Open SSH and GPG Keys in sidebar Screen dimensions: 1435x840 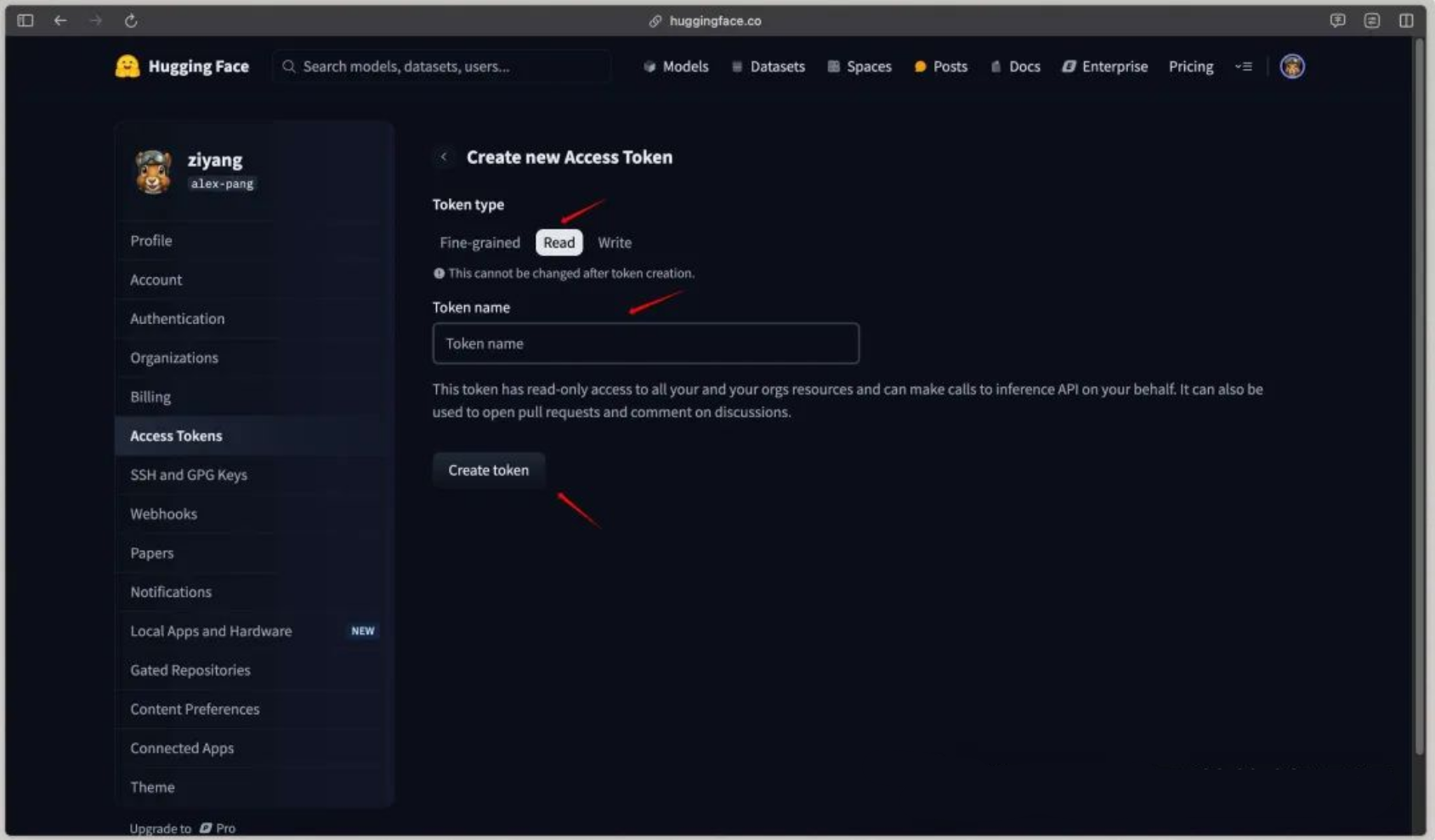pyautogui.click(x=253, y=475)
